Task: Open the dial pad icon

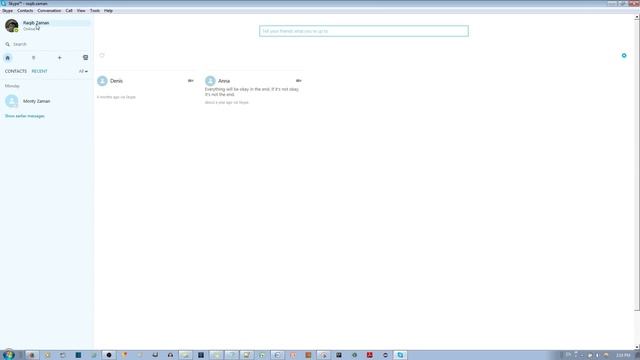Action: [33, 58]
